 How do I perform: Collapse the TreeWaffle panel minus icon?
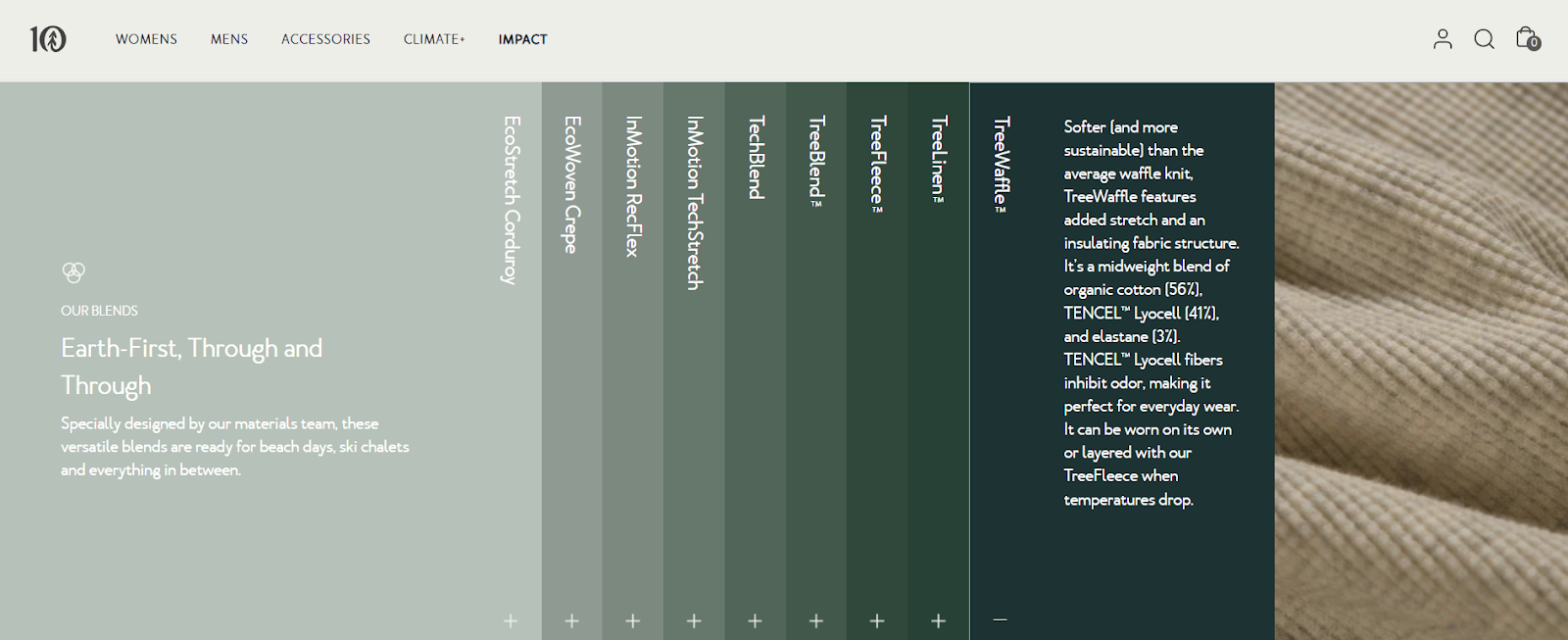[x=1000, y=619]
